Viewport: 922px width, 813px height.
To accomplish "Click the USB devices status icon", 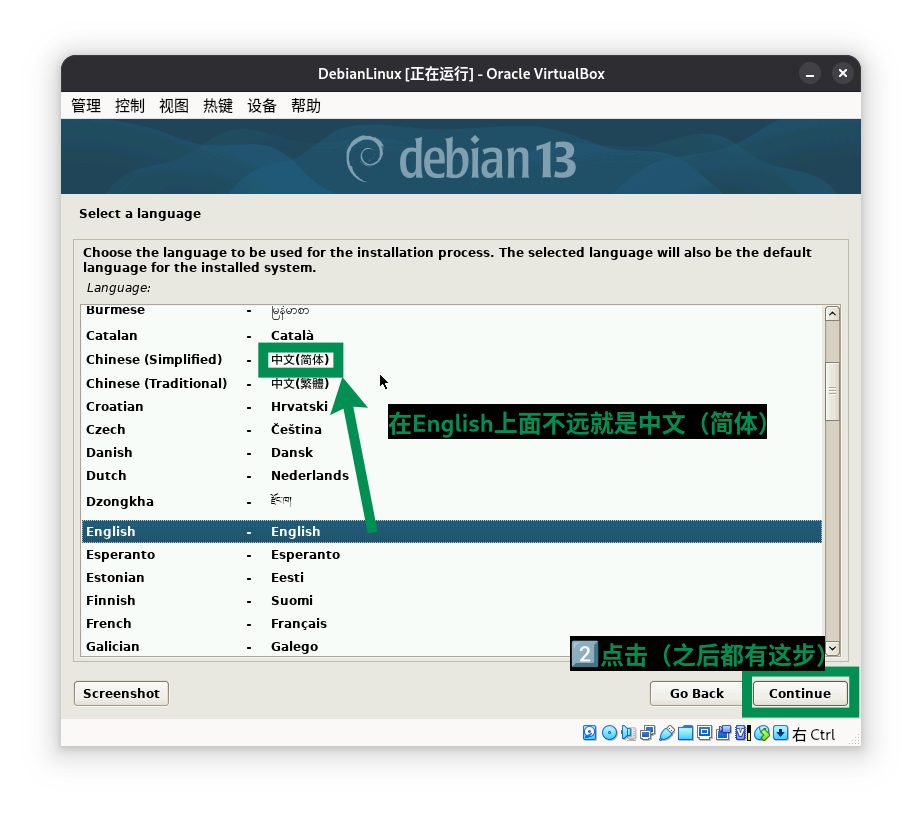I will point(667,732).
